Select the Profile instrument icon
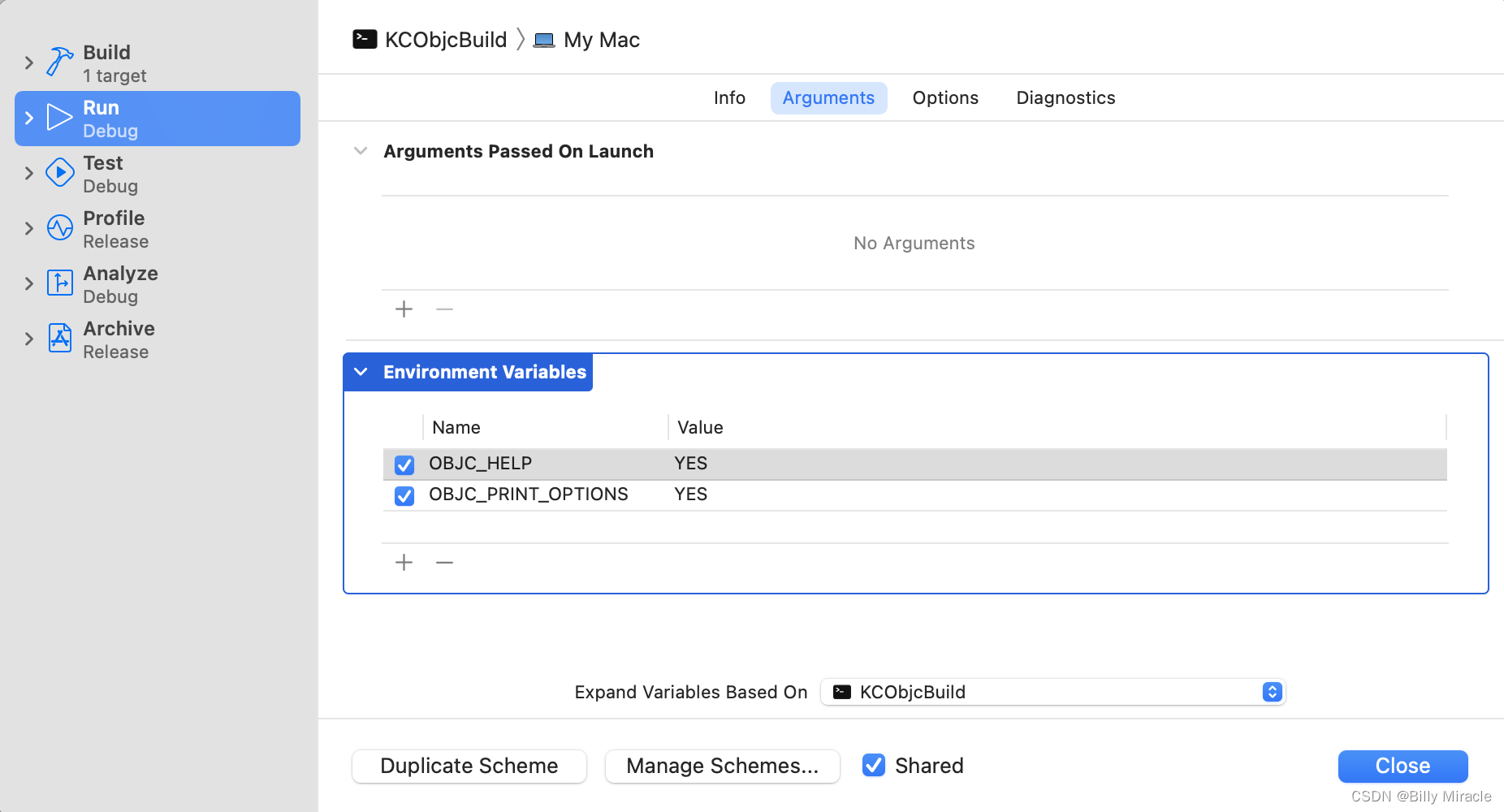Viewport: 1504px width, 812px height. point(60,228)
